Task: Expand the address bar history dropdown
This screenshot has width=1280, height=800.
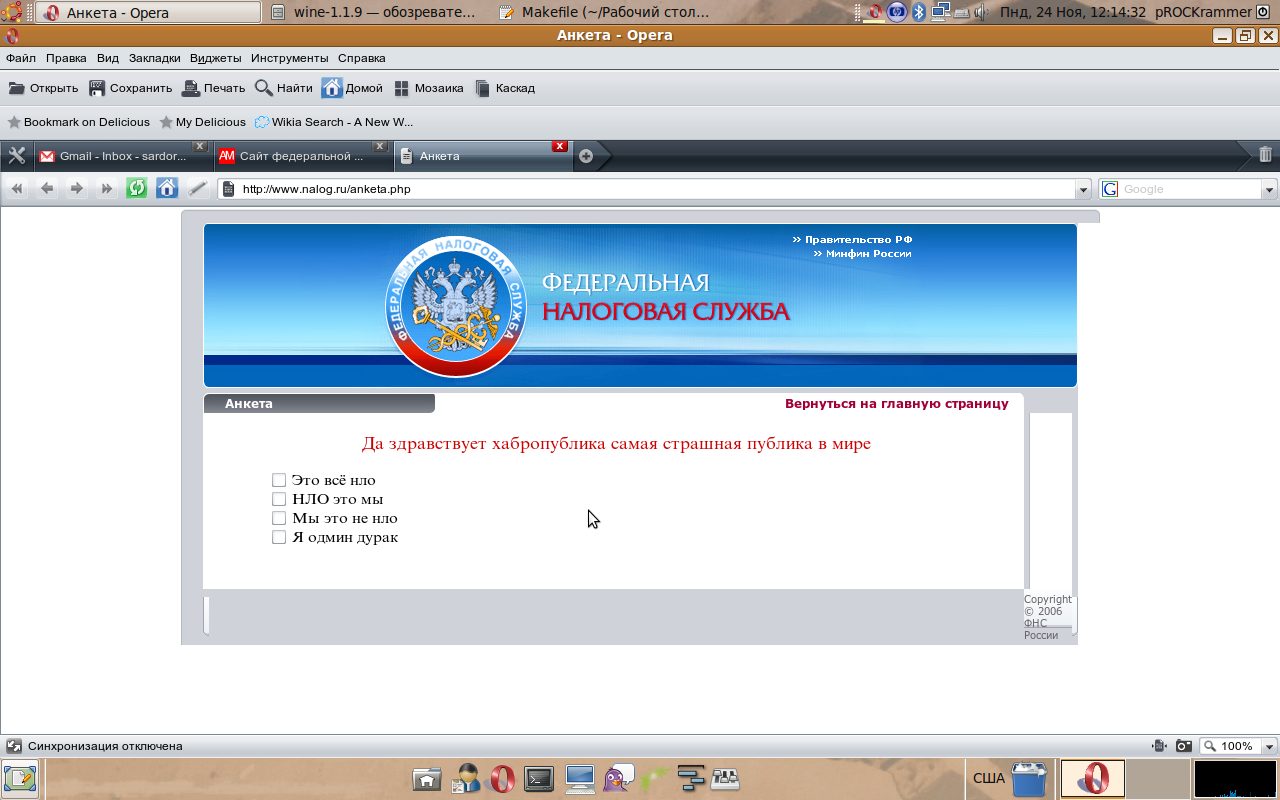Action: point(1083,189)
